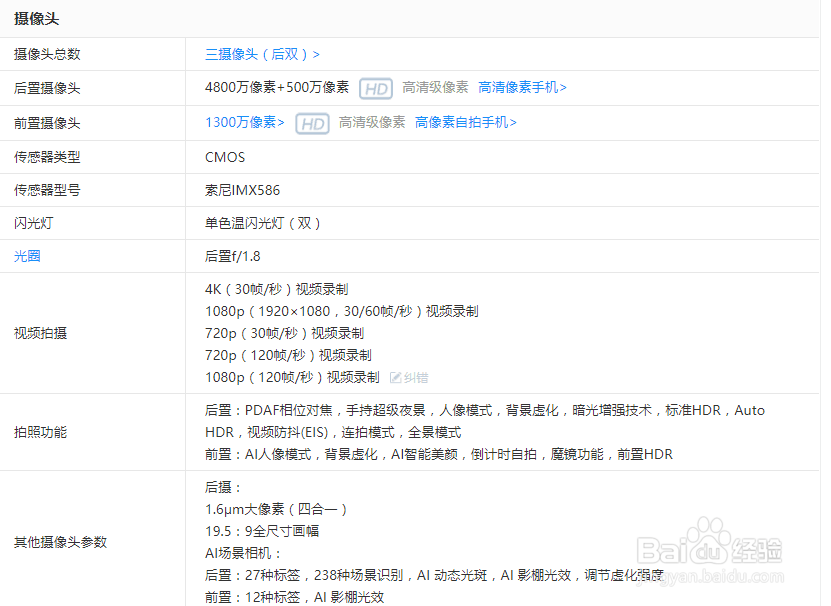Select the 1080p（120帧/秒）视频录制 line

point(293,377)
